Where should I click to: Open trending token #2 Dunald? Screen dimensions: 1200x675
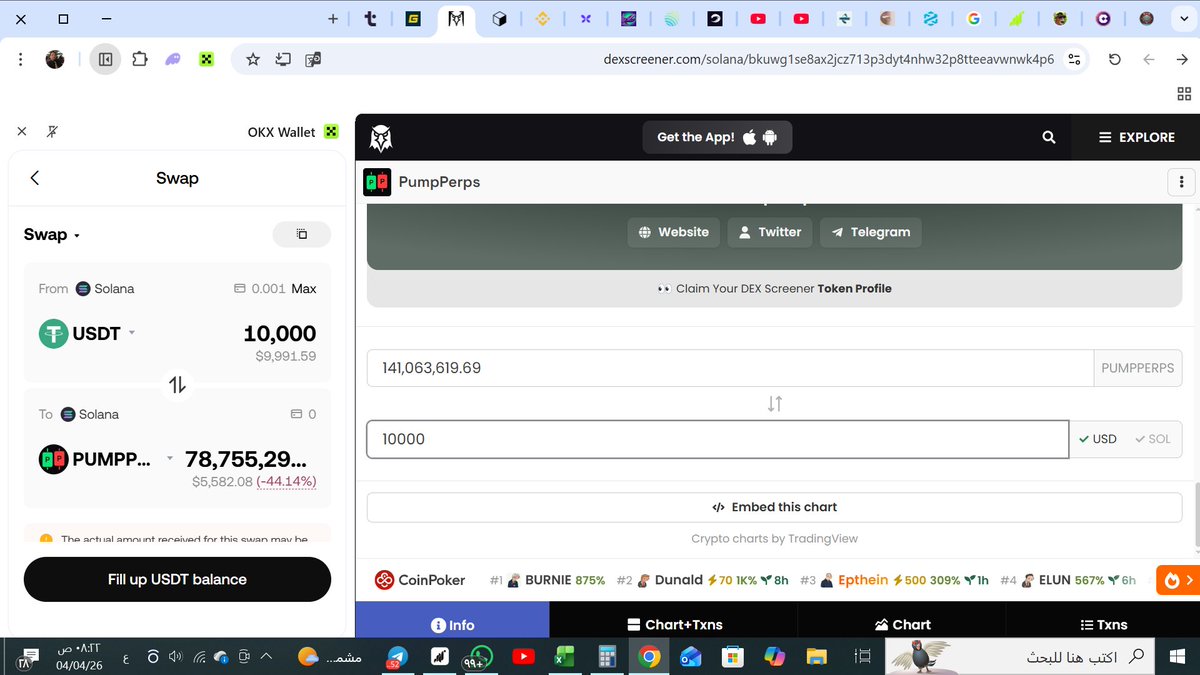coord(703,580)
